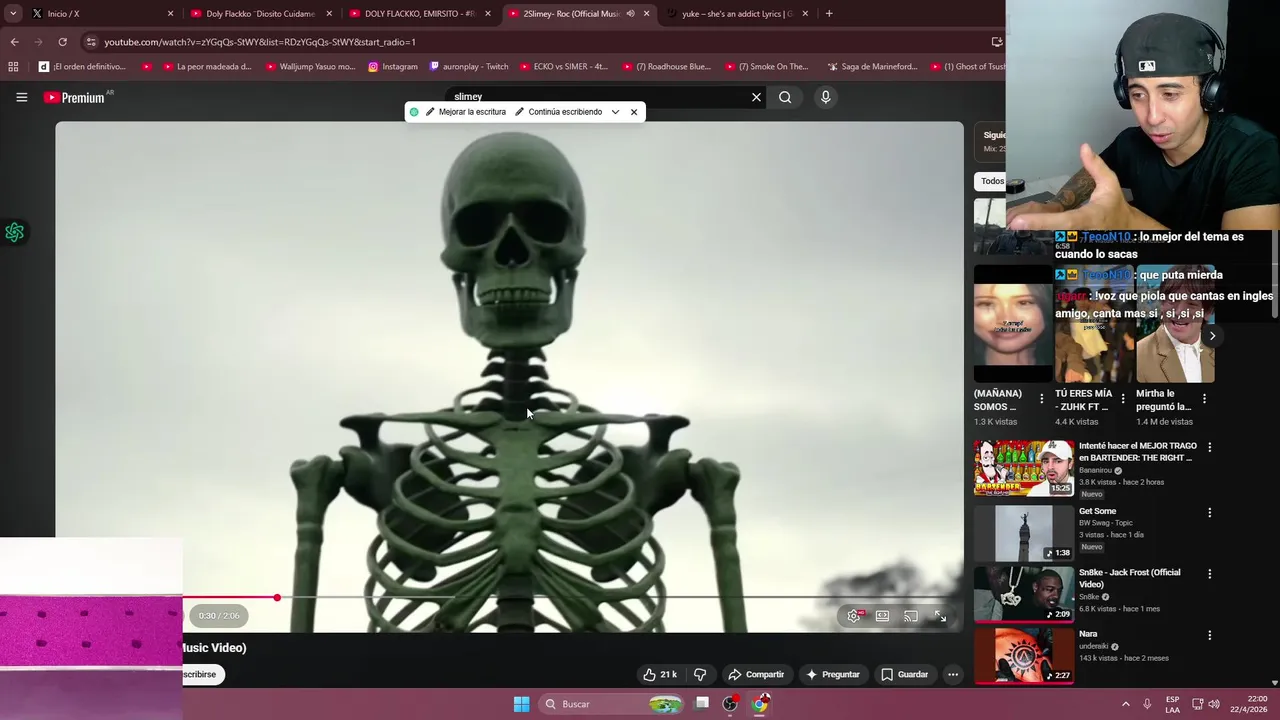This screenshot has height=720, width=1280.
Task: Click 'Continúa escribiendo' button
Action: coord(558,112)
